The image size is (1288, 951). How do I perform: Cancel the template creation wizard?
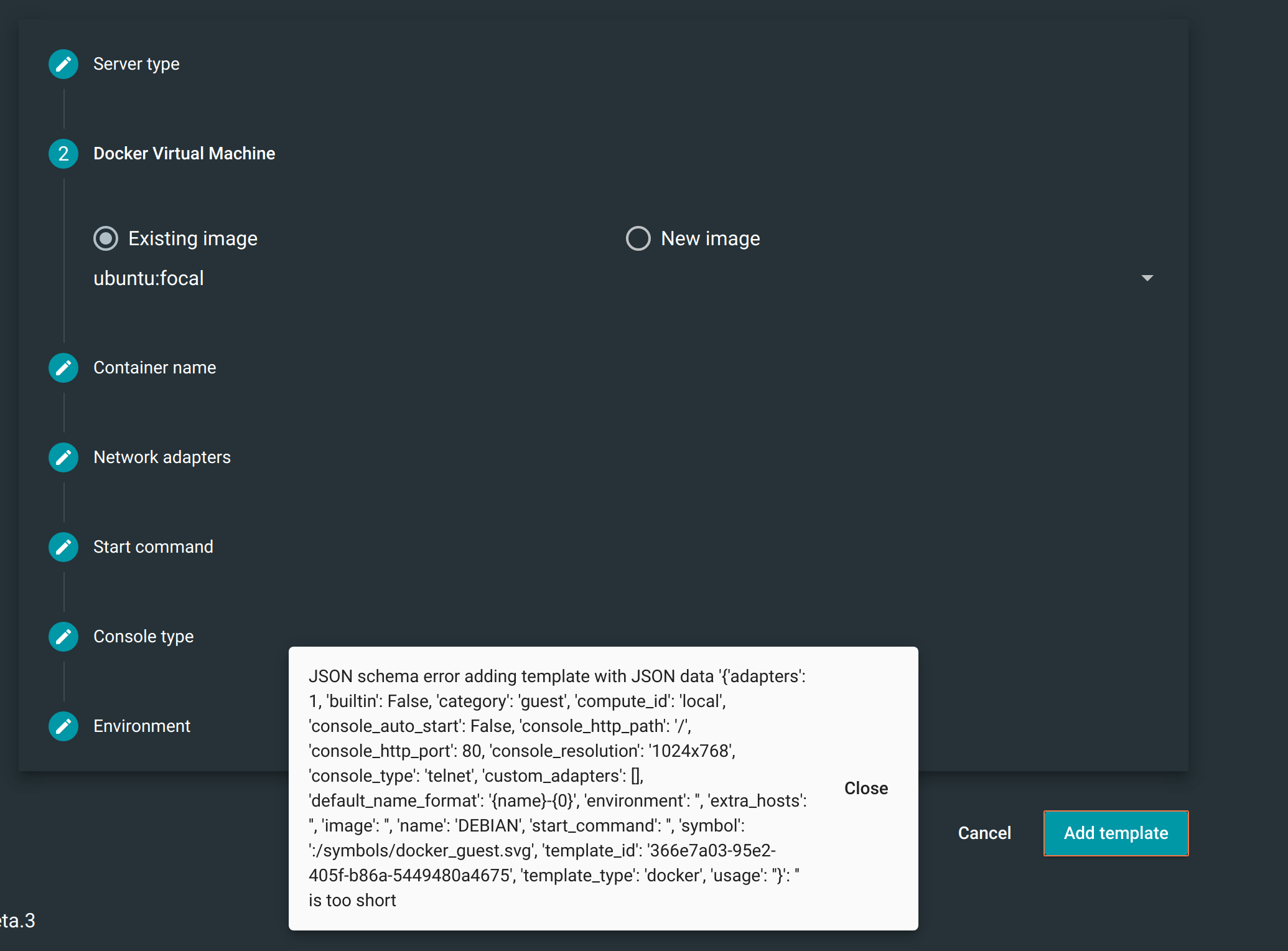[984, 833]
